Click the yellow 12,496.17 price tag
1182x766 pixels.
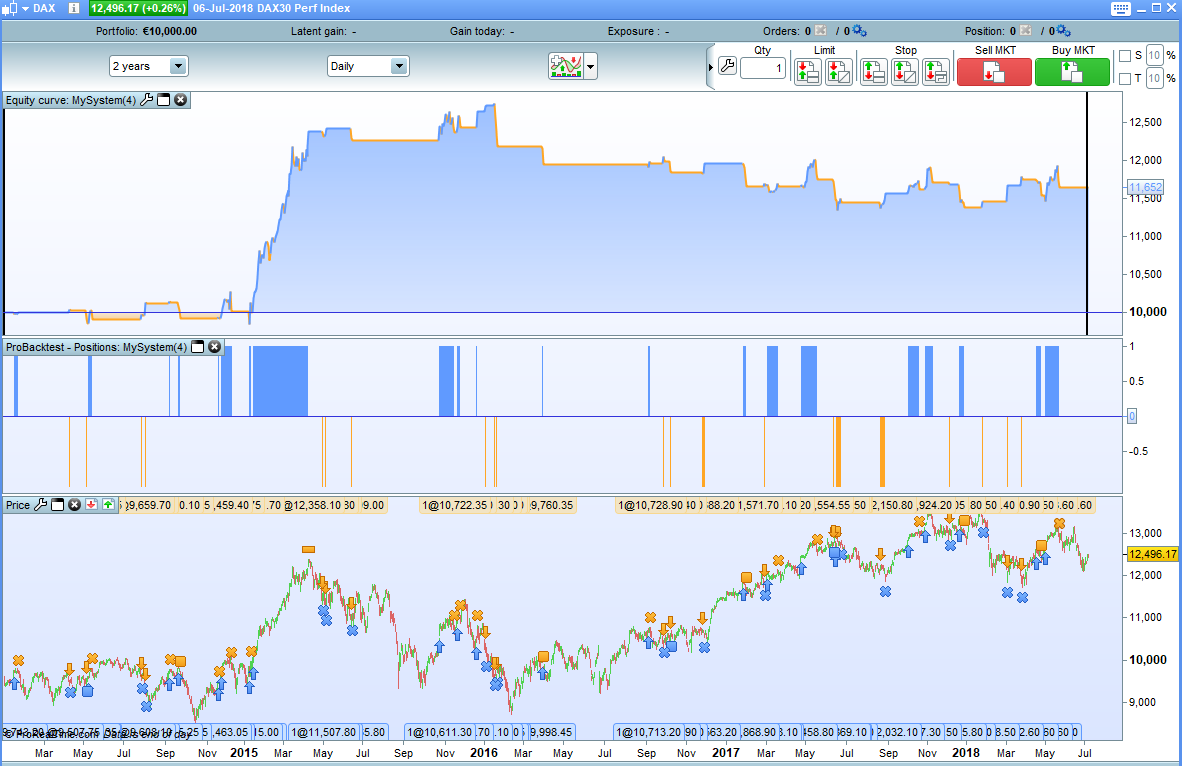(x=1153, y=554)
